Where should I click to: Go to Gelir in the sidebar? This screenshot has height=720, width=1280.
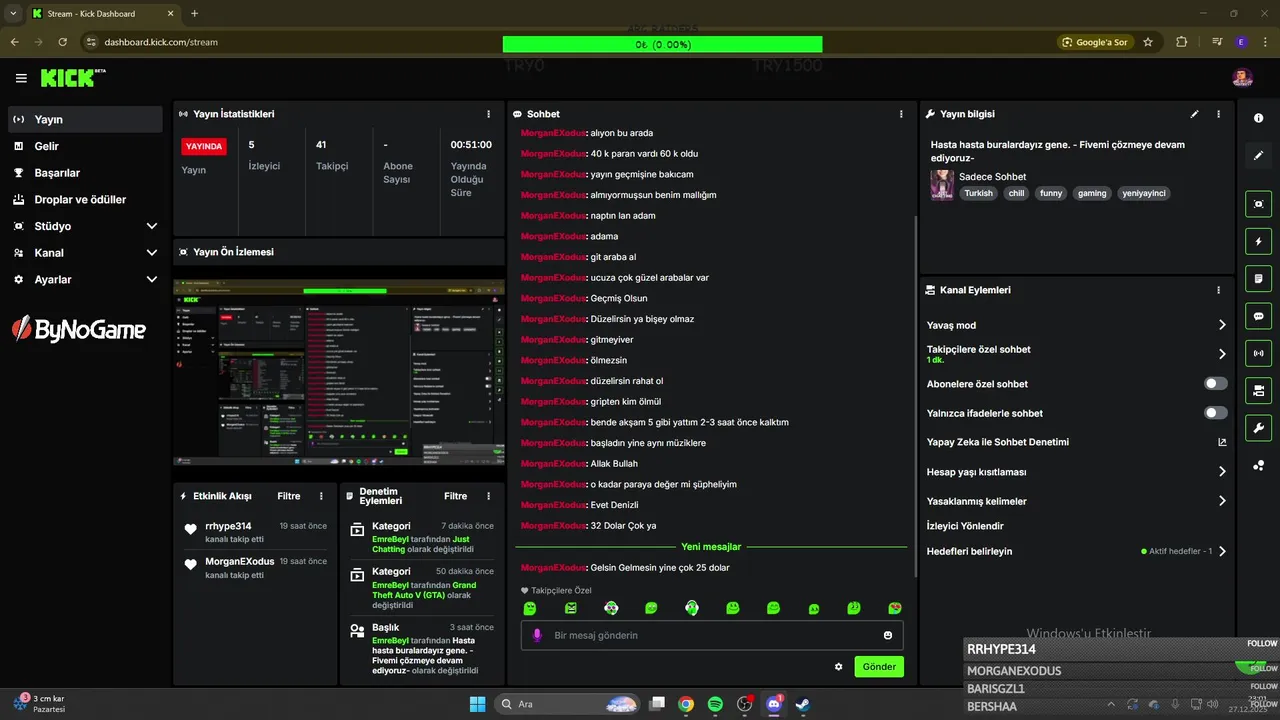tap(85, 146)
